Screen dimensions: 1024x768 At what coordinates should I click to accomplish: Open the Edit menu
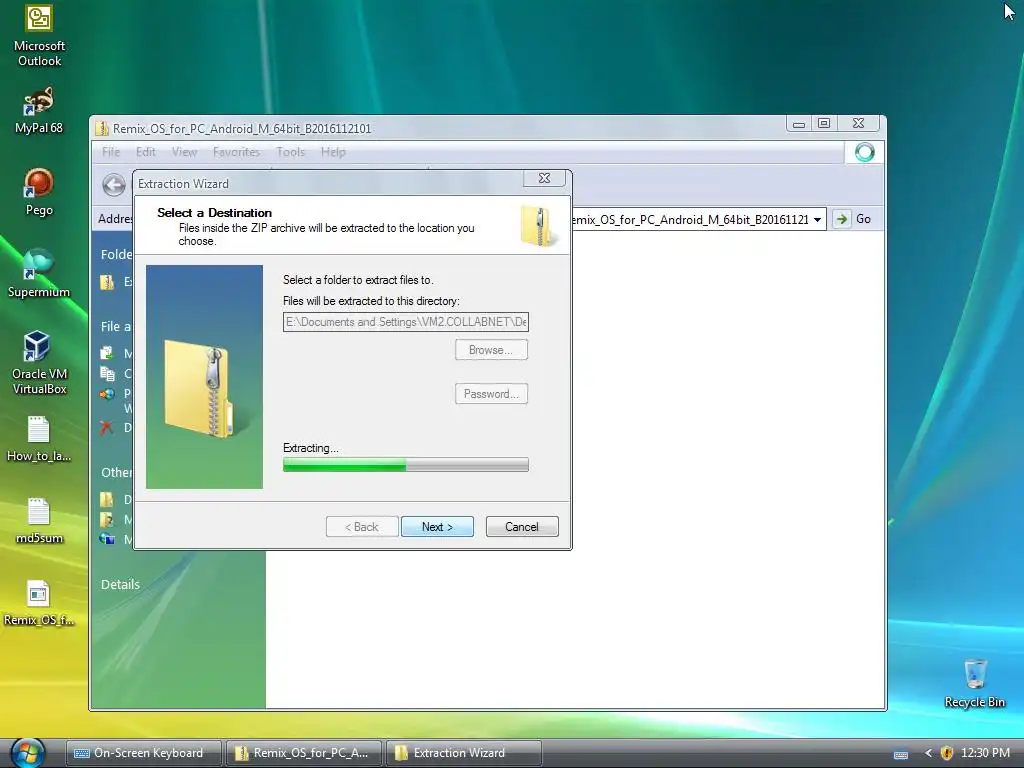tap(146, 152)
